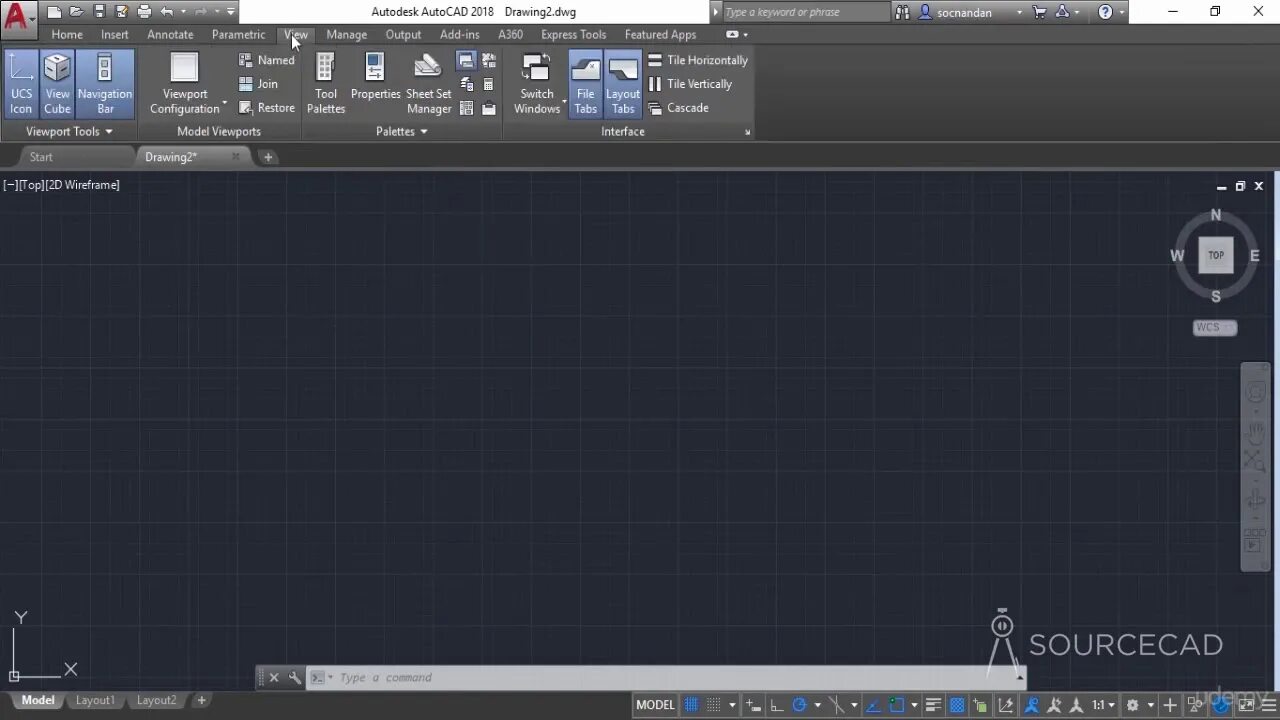Image resolution: width=1280 pixels, height=720 pixels.
Task: Click the Isolate Objects status icon
Action: coord(1193,705)
